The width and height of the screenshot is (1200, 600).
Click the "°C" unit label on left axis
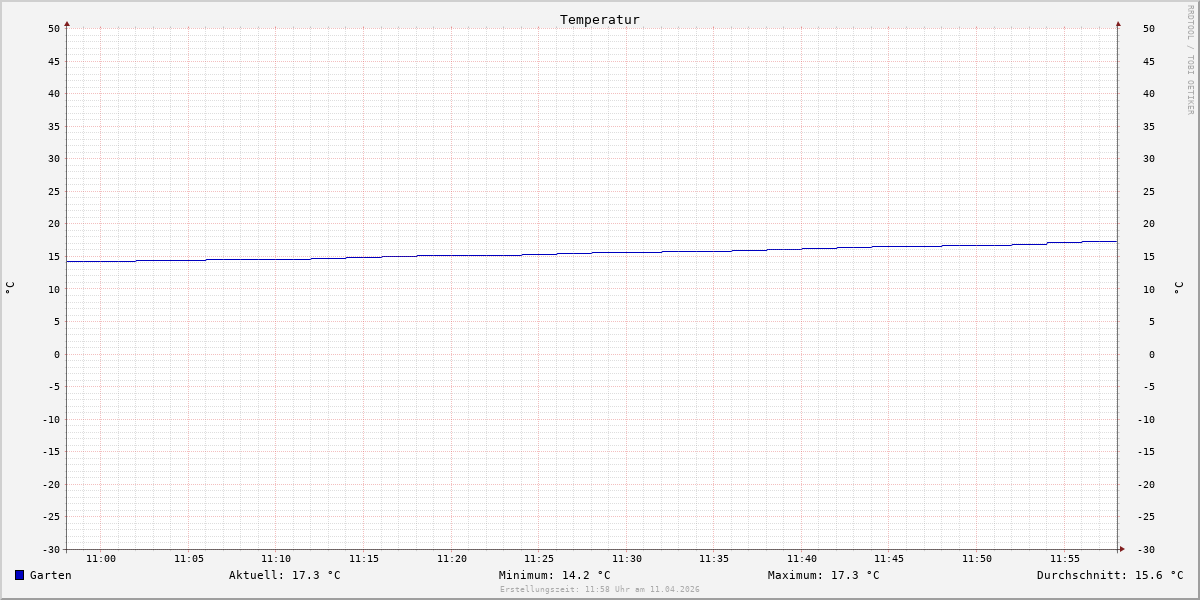point(10,287)
